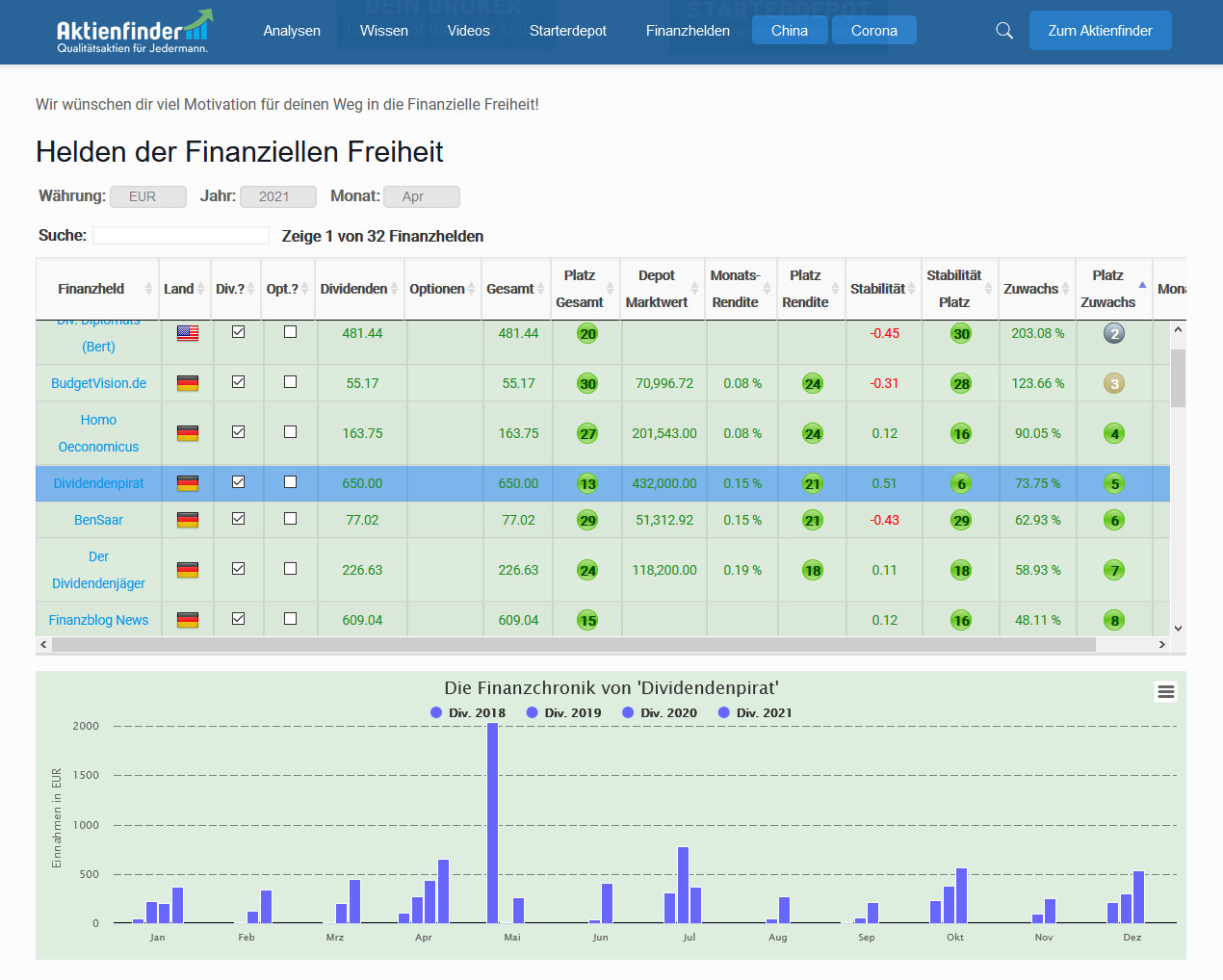Open the Starterdepot page
This screenshot has width=1223, height=980.
(x=568, y=31)
